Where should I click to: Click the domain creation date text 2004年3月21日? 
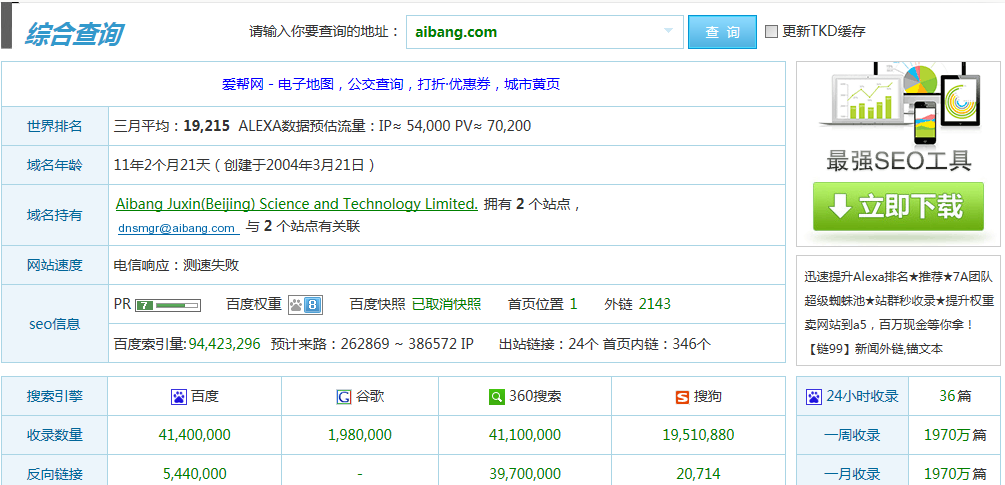pyautogui.click(x=316, y=165)
